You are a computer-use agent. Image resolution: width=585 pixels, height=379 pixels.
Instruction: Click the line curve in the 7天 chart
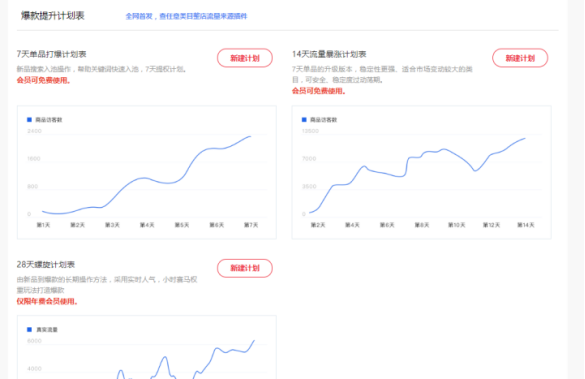point(147,178)
